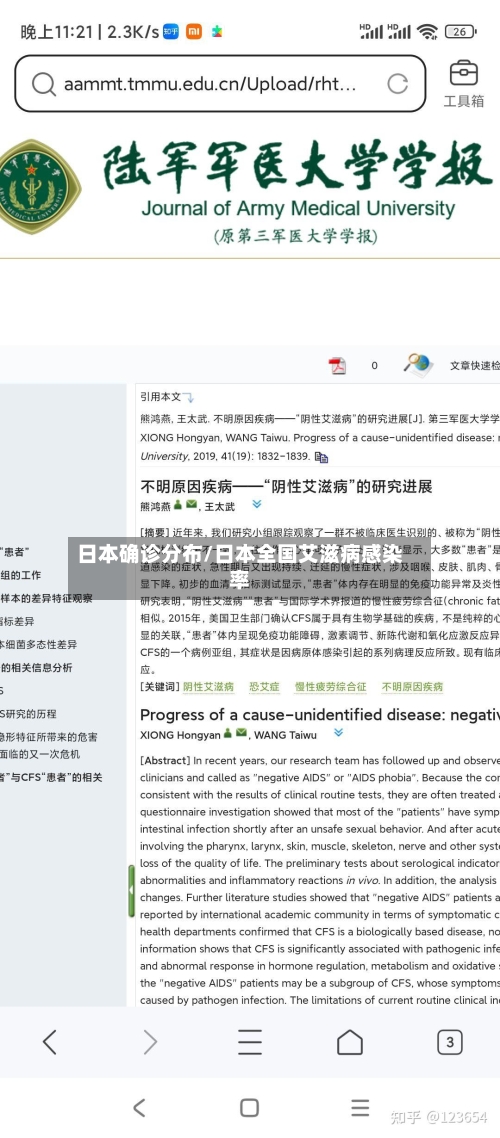Tap the orange Mi icon in status bar

pos(194,31)
